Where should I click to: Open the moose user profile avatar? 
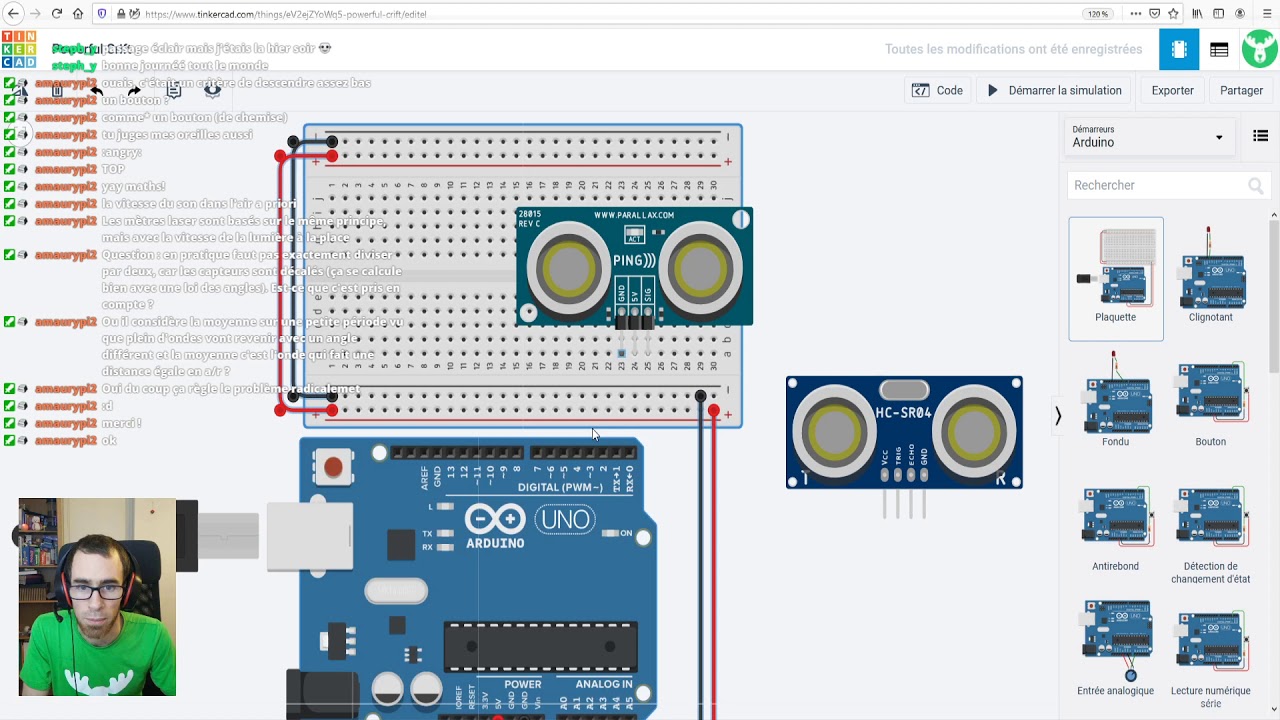1260,49
